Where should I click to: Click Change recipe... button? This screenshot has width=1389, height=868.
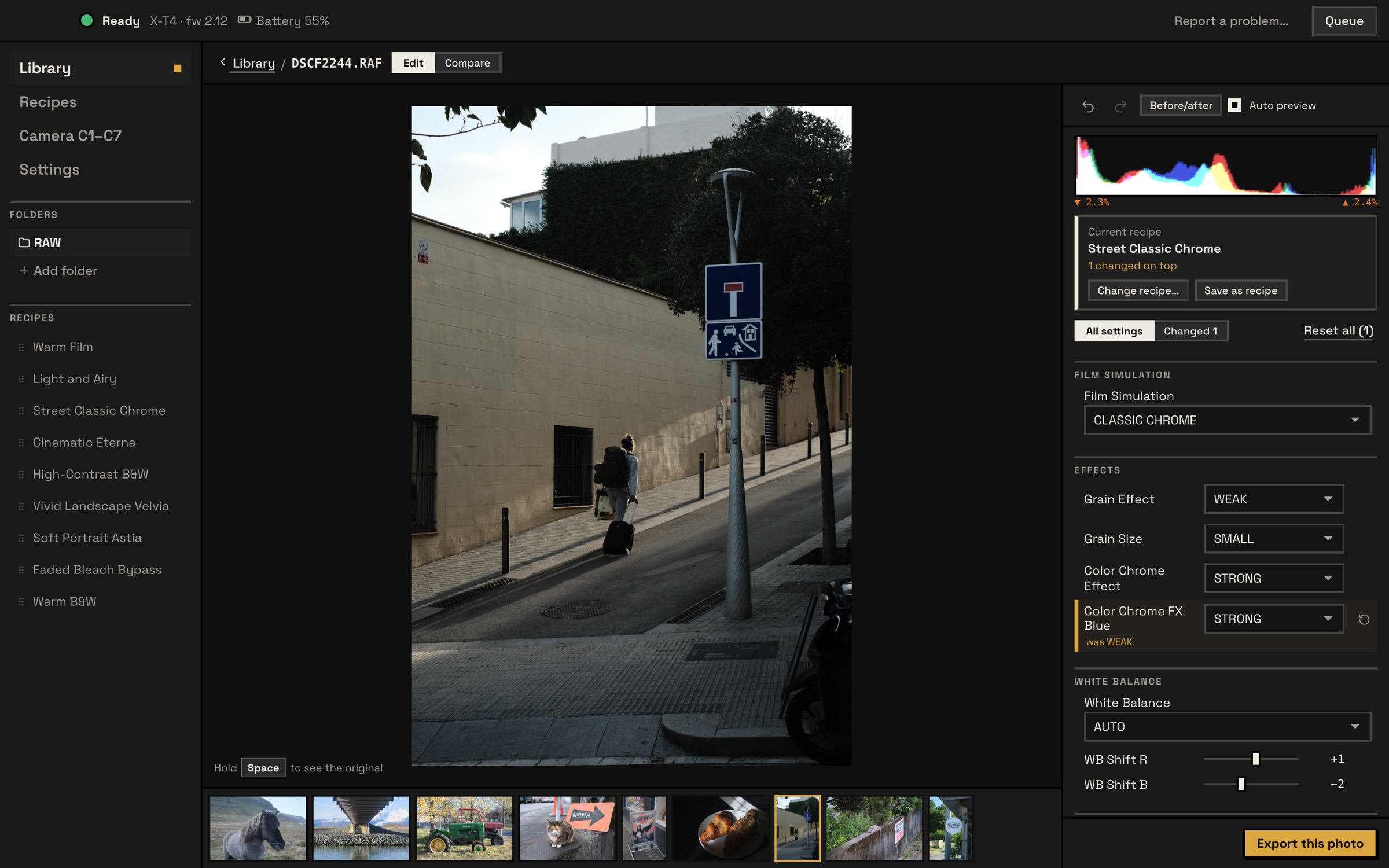click(x=1138, y=290)
